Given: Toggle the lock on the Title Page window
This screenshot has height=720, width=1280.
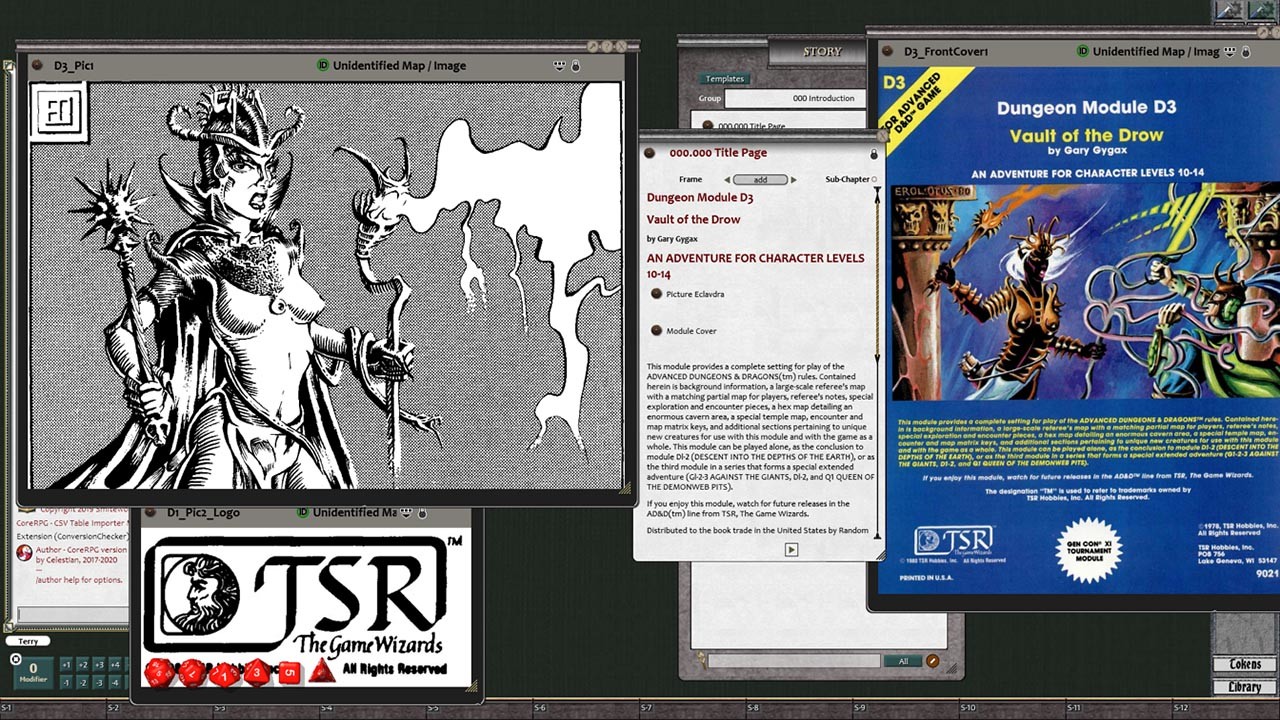Looking at the screenshot, I should pyautogui.click(x=873, y=153).
